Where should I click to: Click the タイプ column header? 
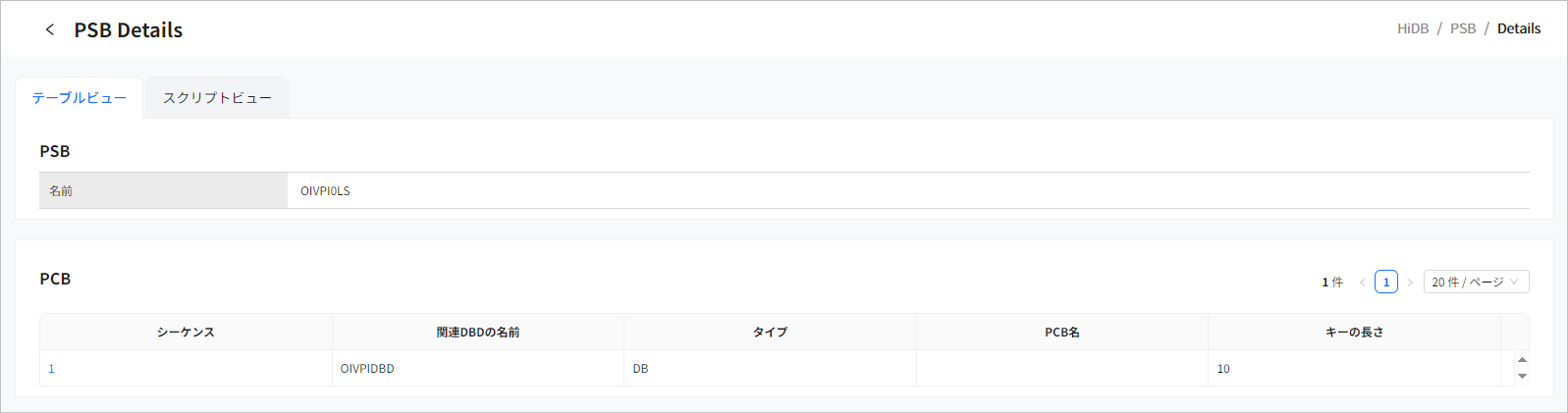pyautogui.click(x=770, y=333)
